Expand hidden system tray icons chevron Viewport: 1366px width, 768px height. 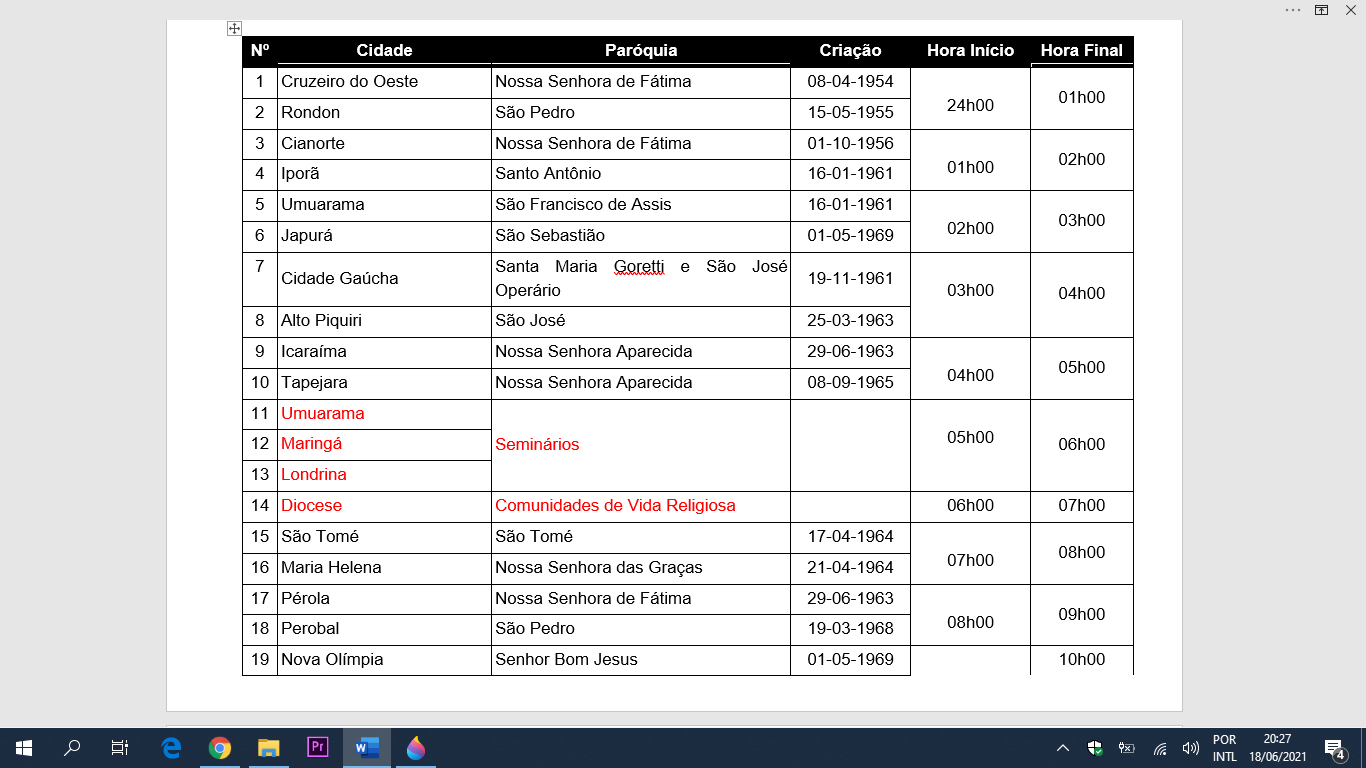tap(1063, 748)
